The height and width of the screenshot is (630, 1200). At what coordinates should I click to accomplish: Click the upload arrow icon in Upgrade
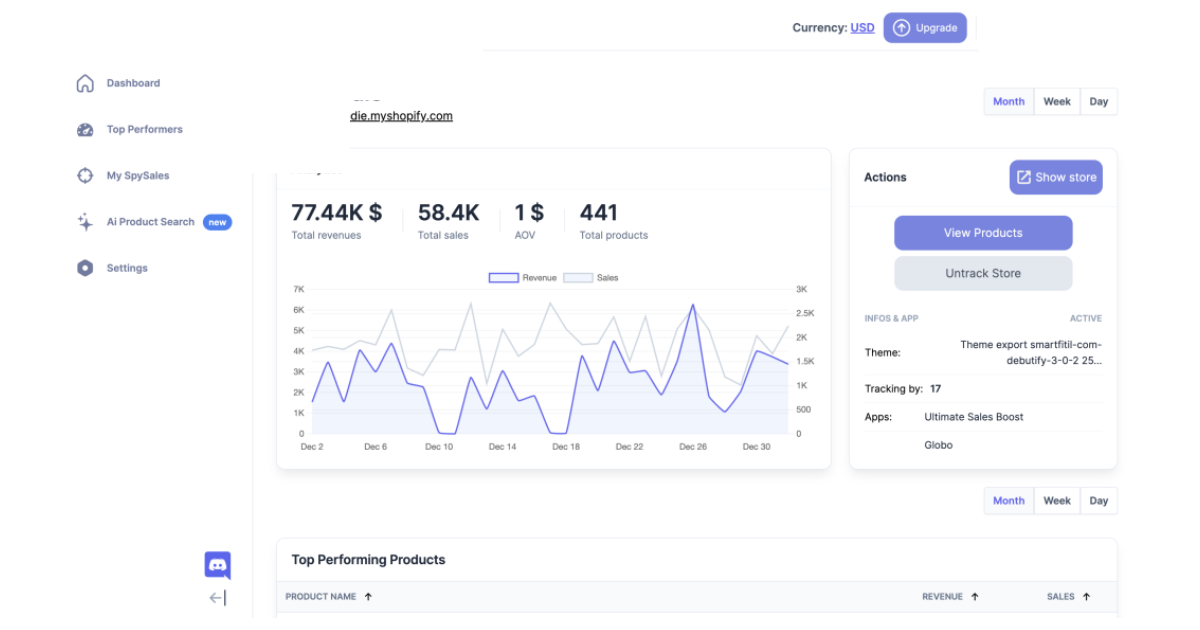[901, 28]
